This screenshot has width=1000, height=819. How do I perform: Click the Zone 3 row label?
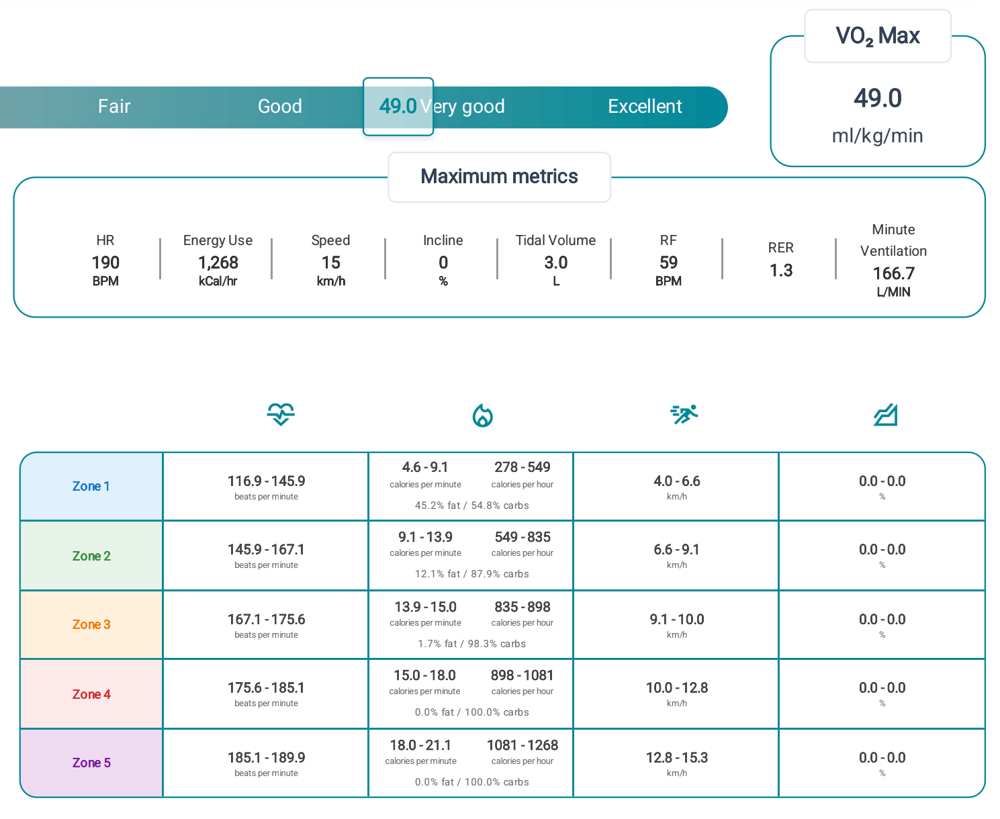(91, 624)
